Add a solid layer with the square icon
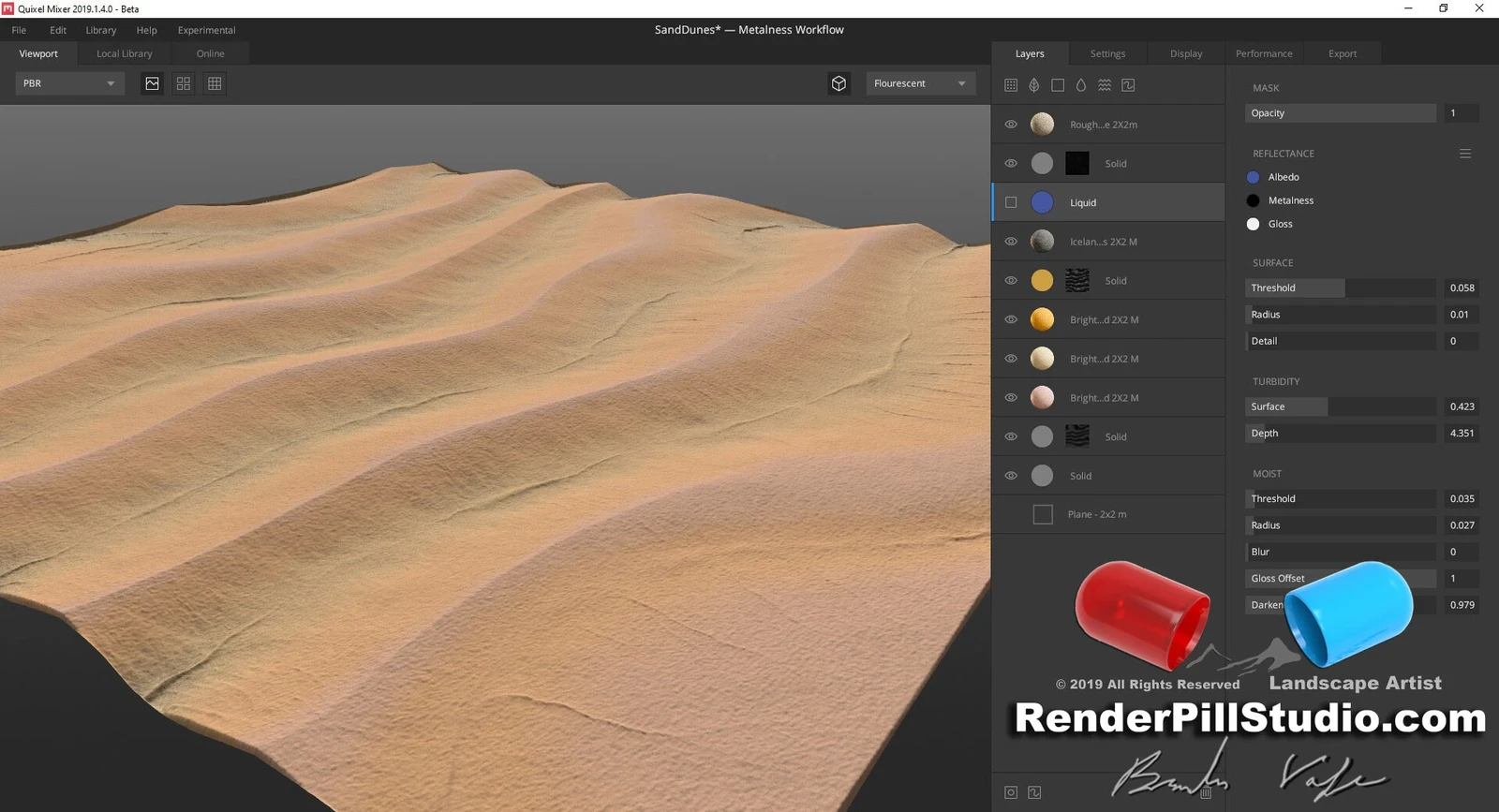The image size is (1499, 812). click(1058, 85)
